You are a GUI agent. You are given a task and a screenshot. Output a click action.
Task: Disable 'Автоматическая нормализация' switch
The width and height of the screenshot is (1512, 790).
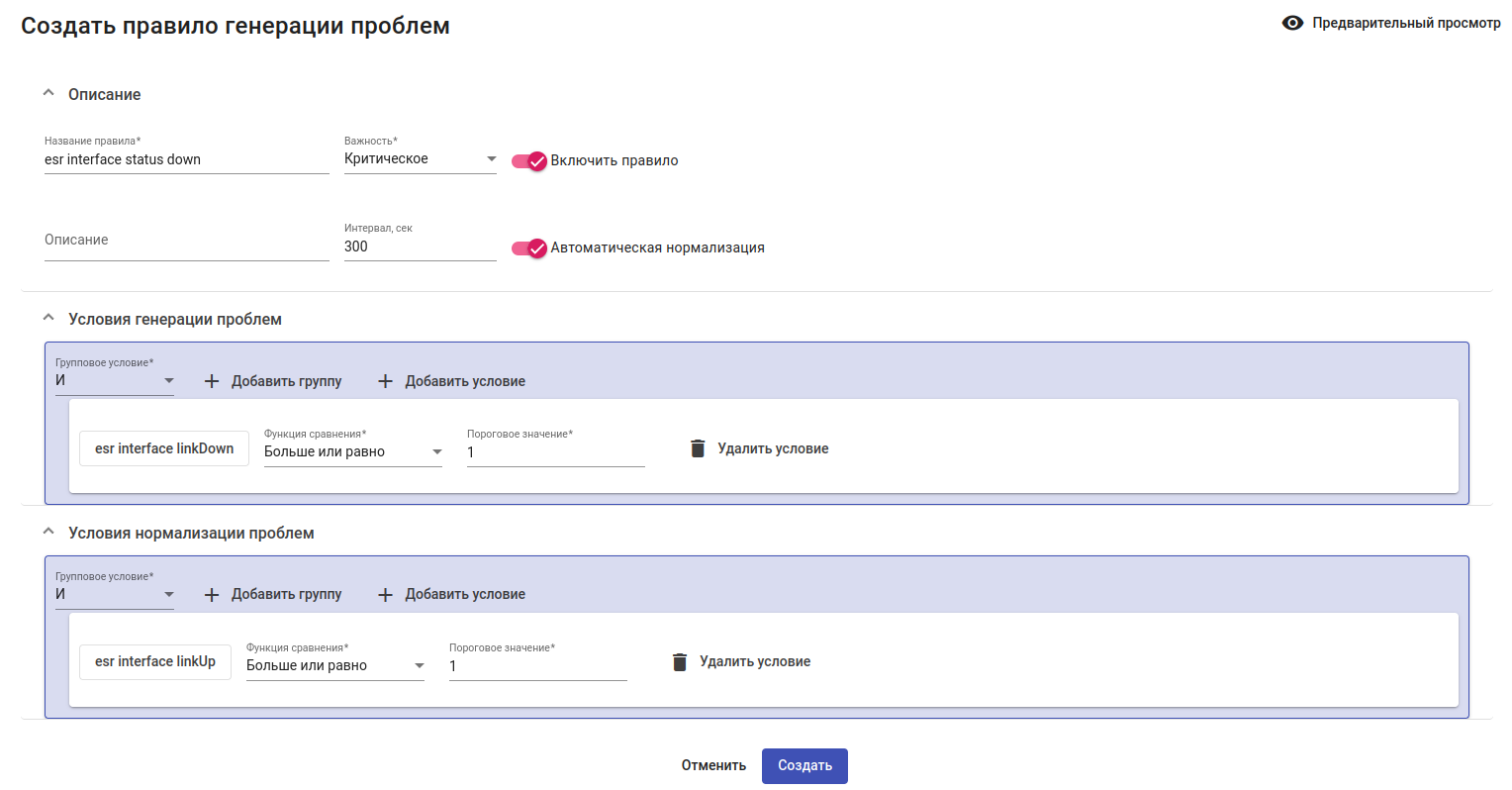coord(529,247)
